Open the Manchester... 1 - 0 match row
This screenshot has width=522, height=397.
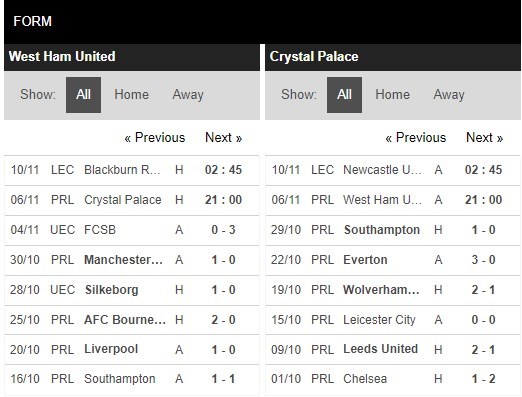click(x=132, y=260)
